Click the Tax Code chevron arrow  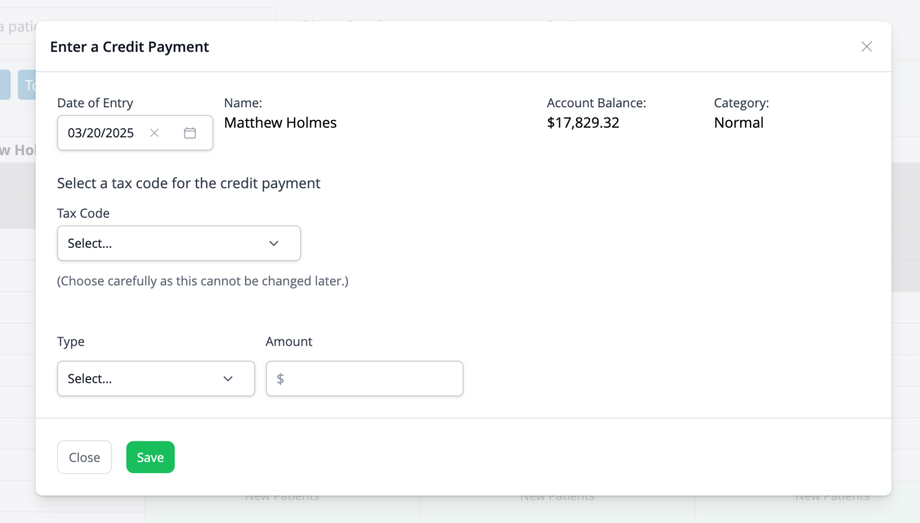274,243
